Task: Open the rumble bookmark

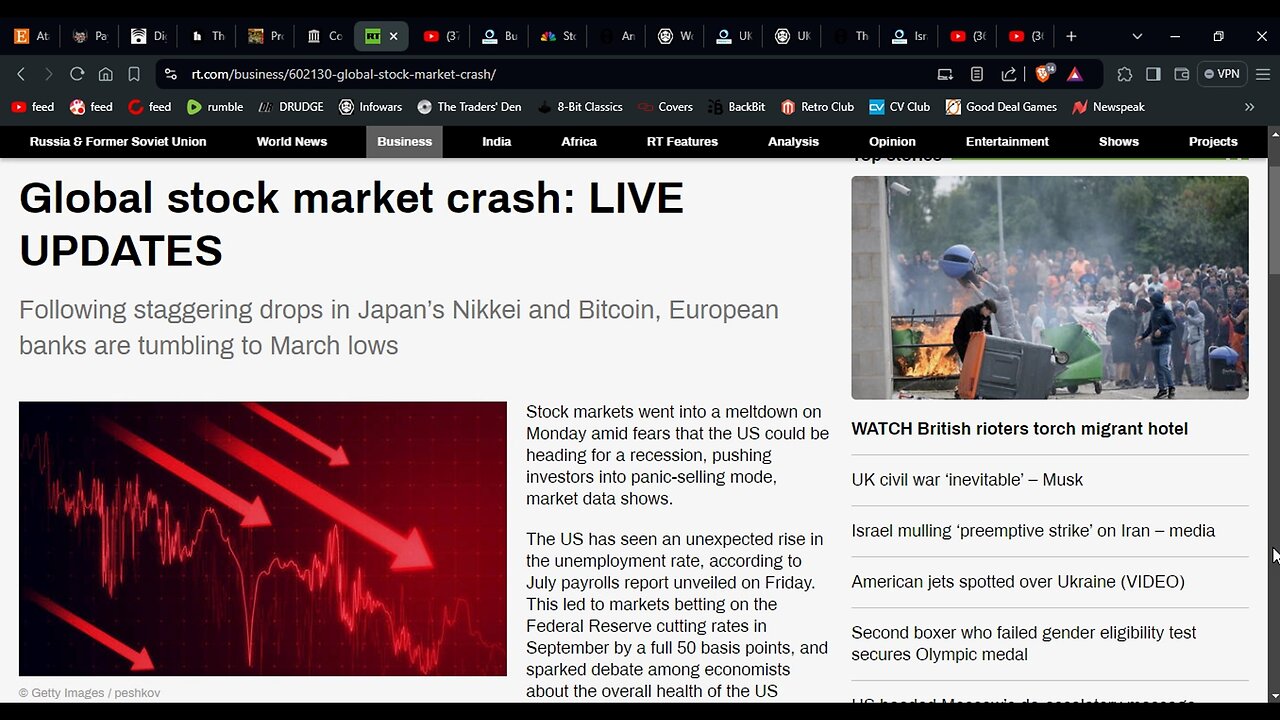Action: click(215, 107)
